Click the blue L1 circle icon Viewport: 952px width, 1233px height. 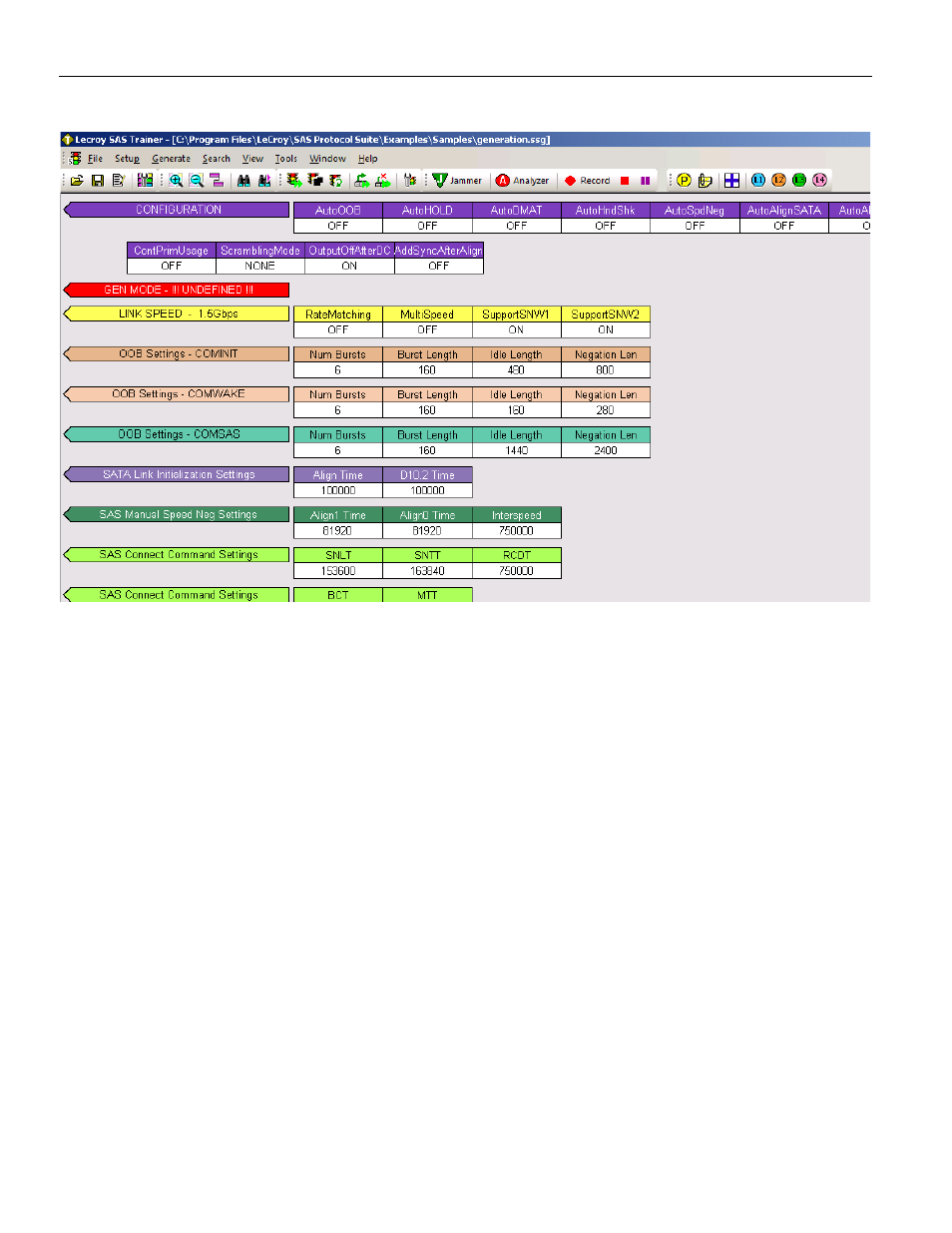tap(758, 181)
